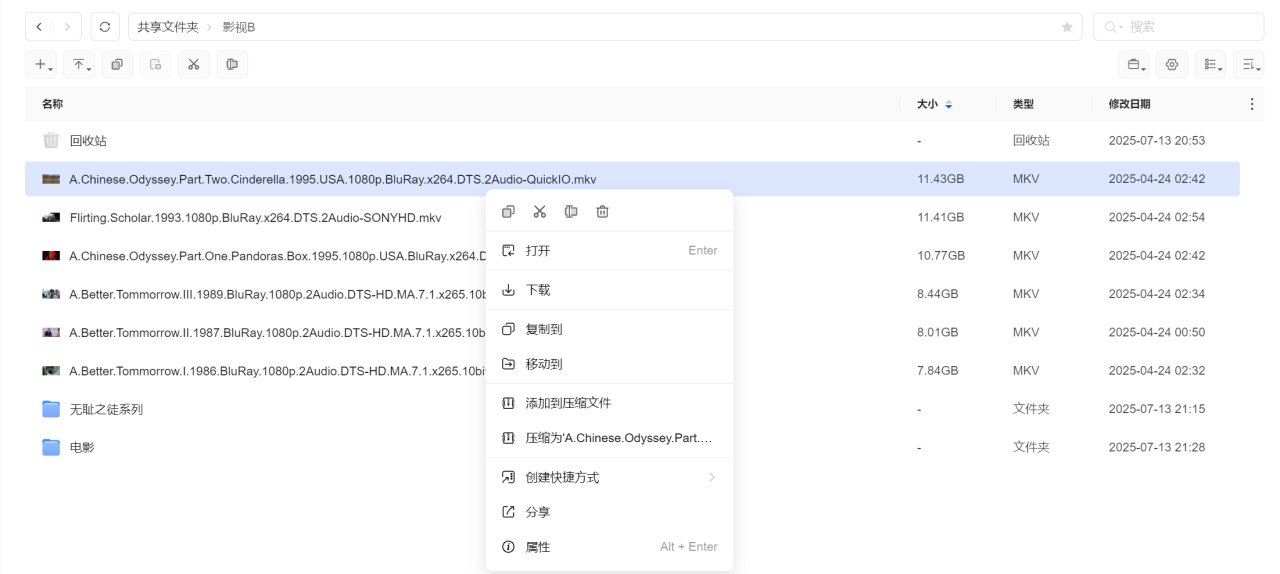The width and height of the screenshot is (1280, 574).
Task: Select the 回收站 row name
Action: pyautogui.click(x=88, y=141)
